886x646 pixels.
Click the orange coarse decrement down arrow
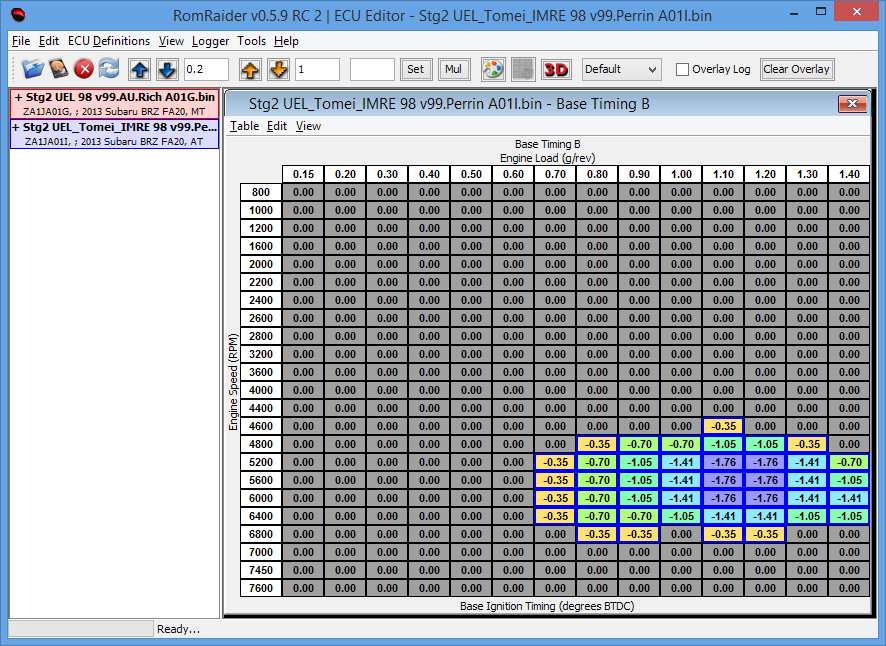pos(278,69)
